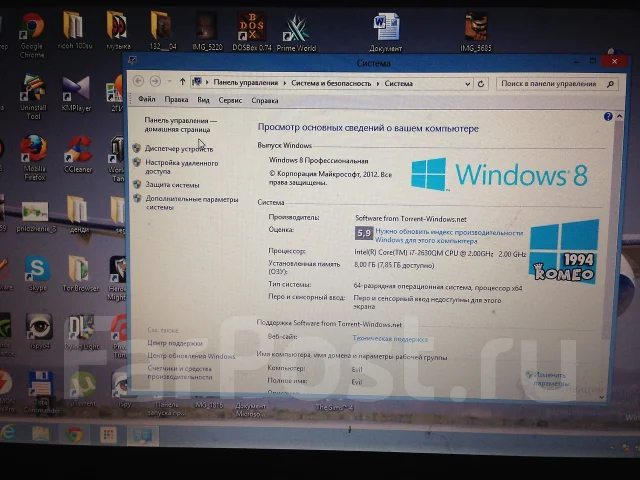Click the 8,00 ГБ installed memory value

tap(394, 265)
